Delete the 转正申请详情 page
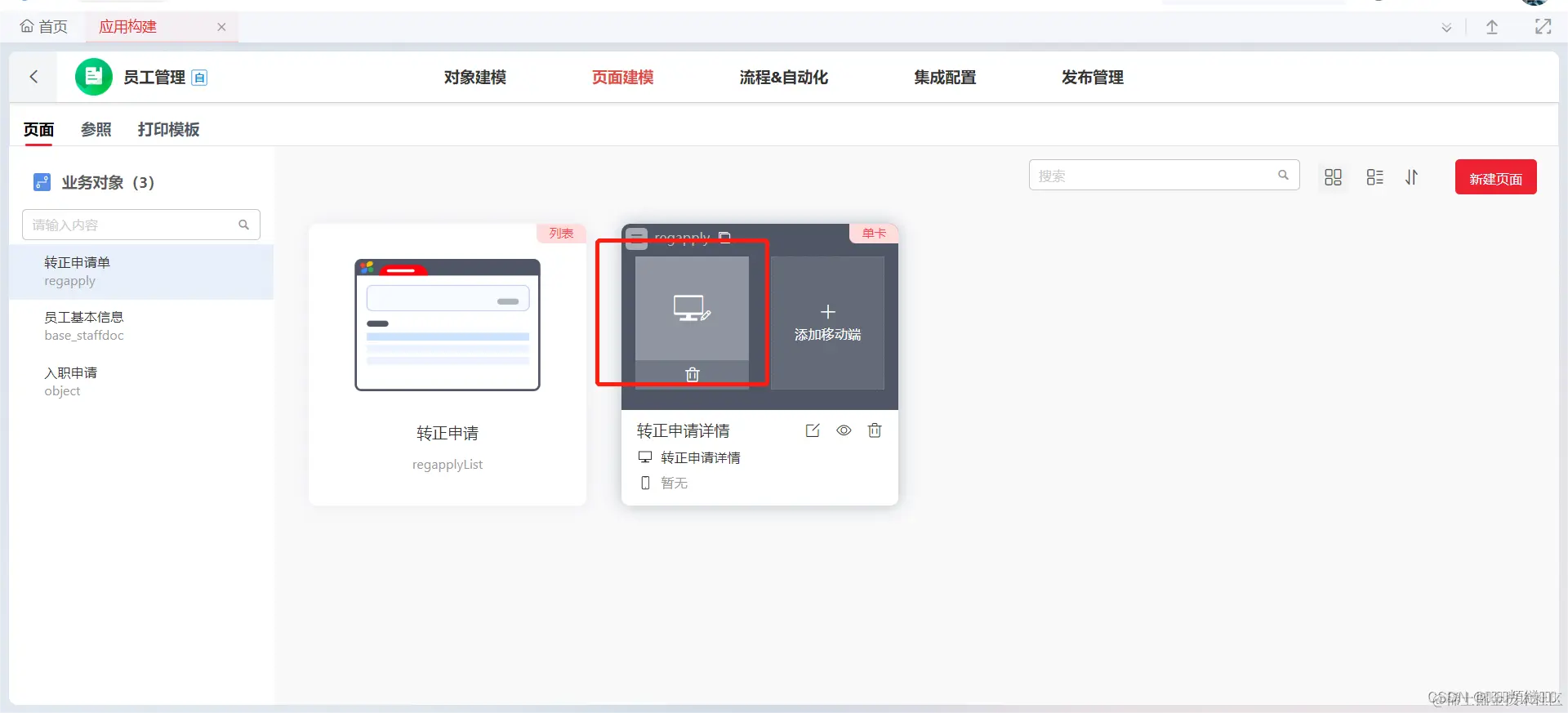Image resolution: width=1568 pixels, height=713 pixels. 875,430
